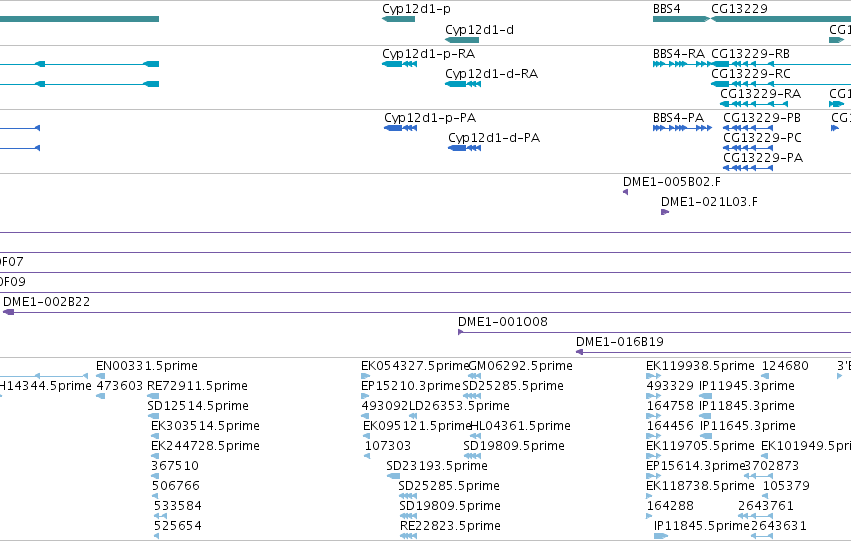Click transcript CG13229-RA label
851x541 pixels.
point(760,94)
